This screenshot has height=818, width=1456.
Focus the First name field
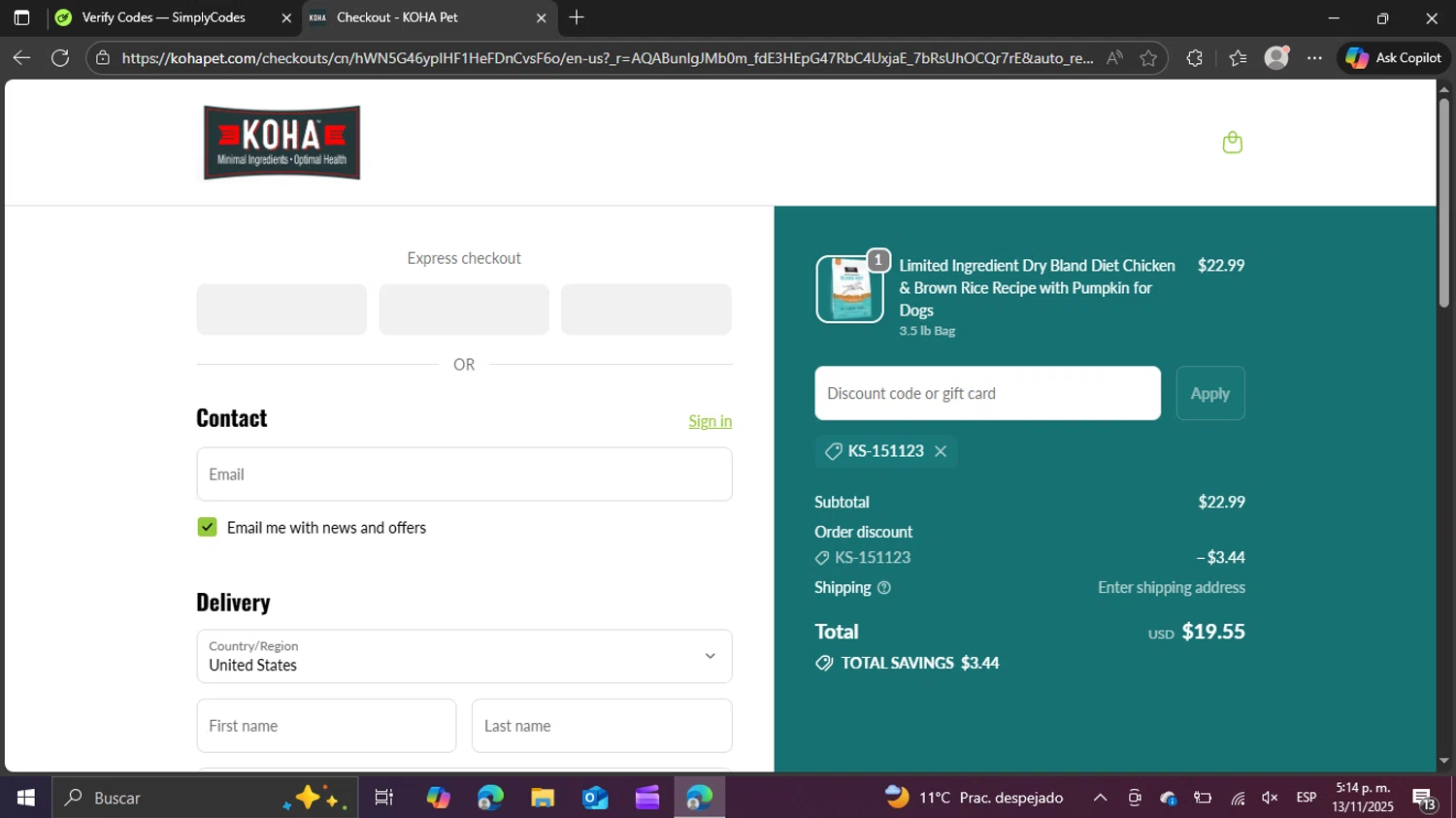point(326,726)
